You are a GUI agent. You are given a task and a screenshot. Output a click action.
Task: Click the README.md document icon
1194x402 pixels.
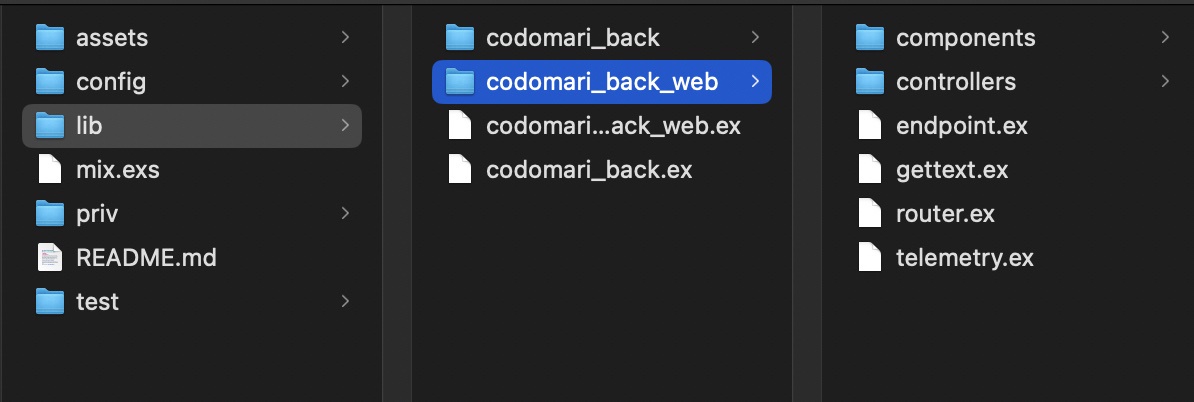(49, 257)
